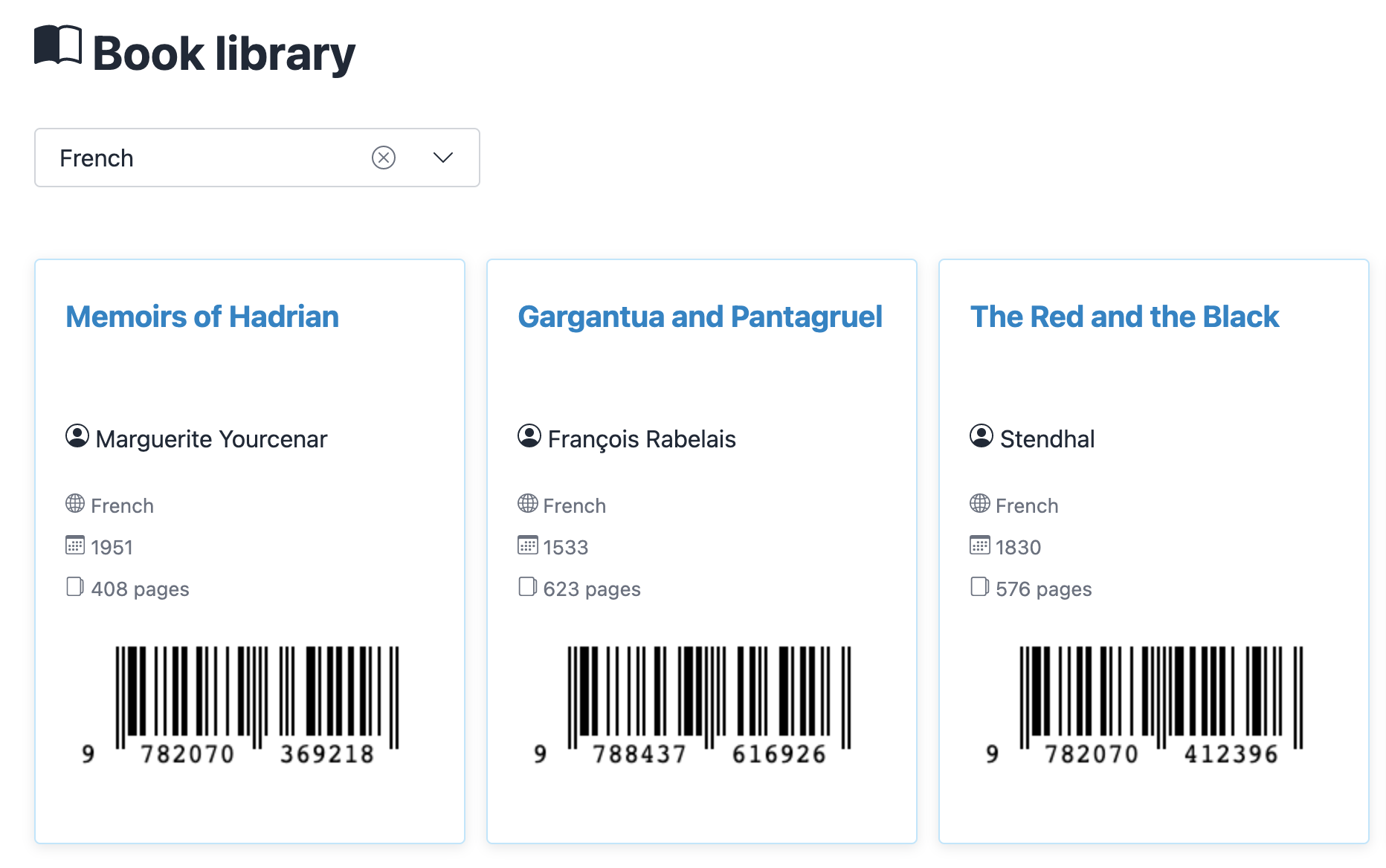Click calendar icon next to 1533
This screenshot has width=1386, height=868.
coord(527,545)
